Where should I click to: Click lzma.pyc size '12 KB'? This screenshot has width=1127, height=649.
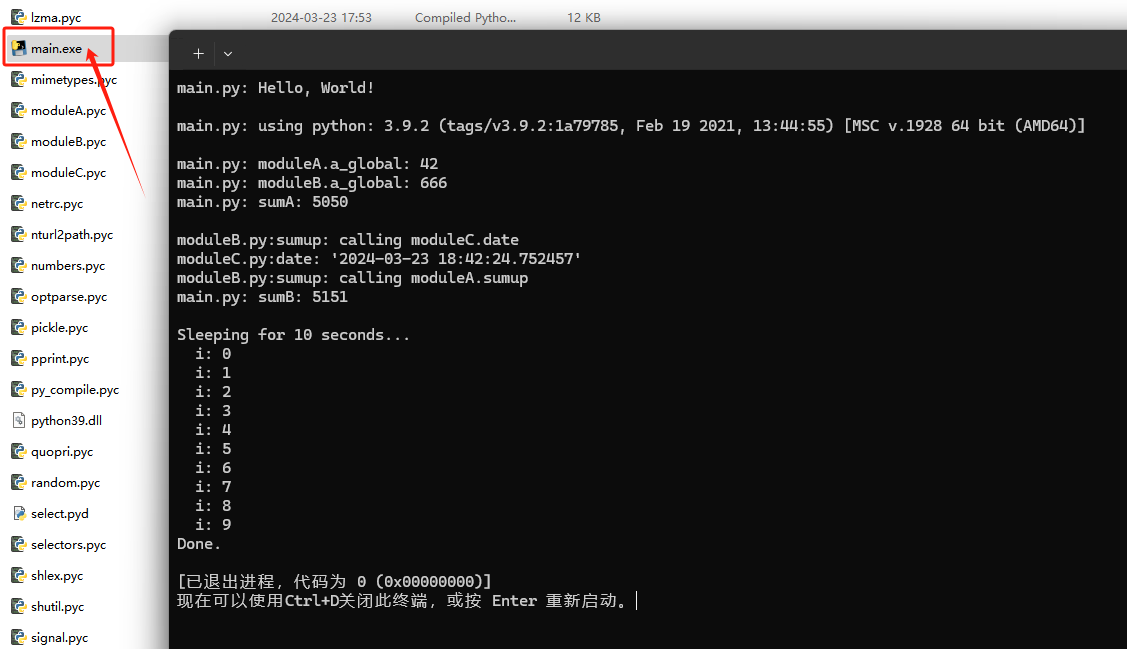[584, 17]
